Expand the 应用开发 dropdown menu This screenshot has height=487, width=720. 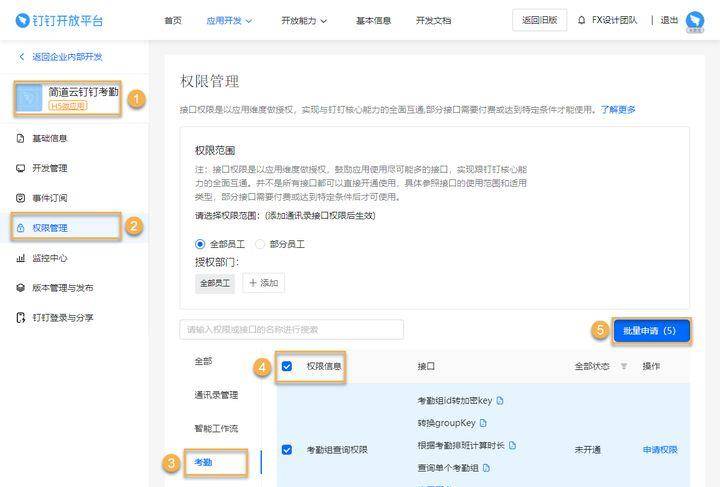point(229,20)
